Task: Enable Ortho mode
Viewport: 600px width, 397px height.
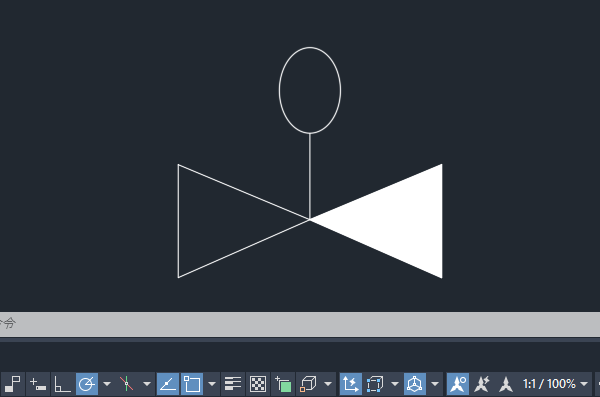Action: [62, 384]
